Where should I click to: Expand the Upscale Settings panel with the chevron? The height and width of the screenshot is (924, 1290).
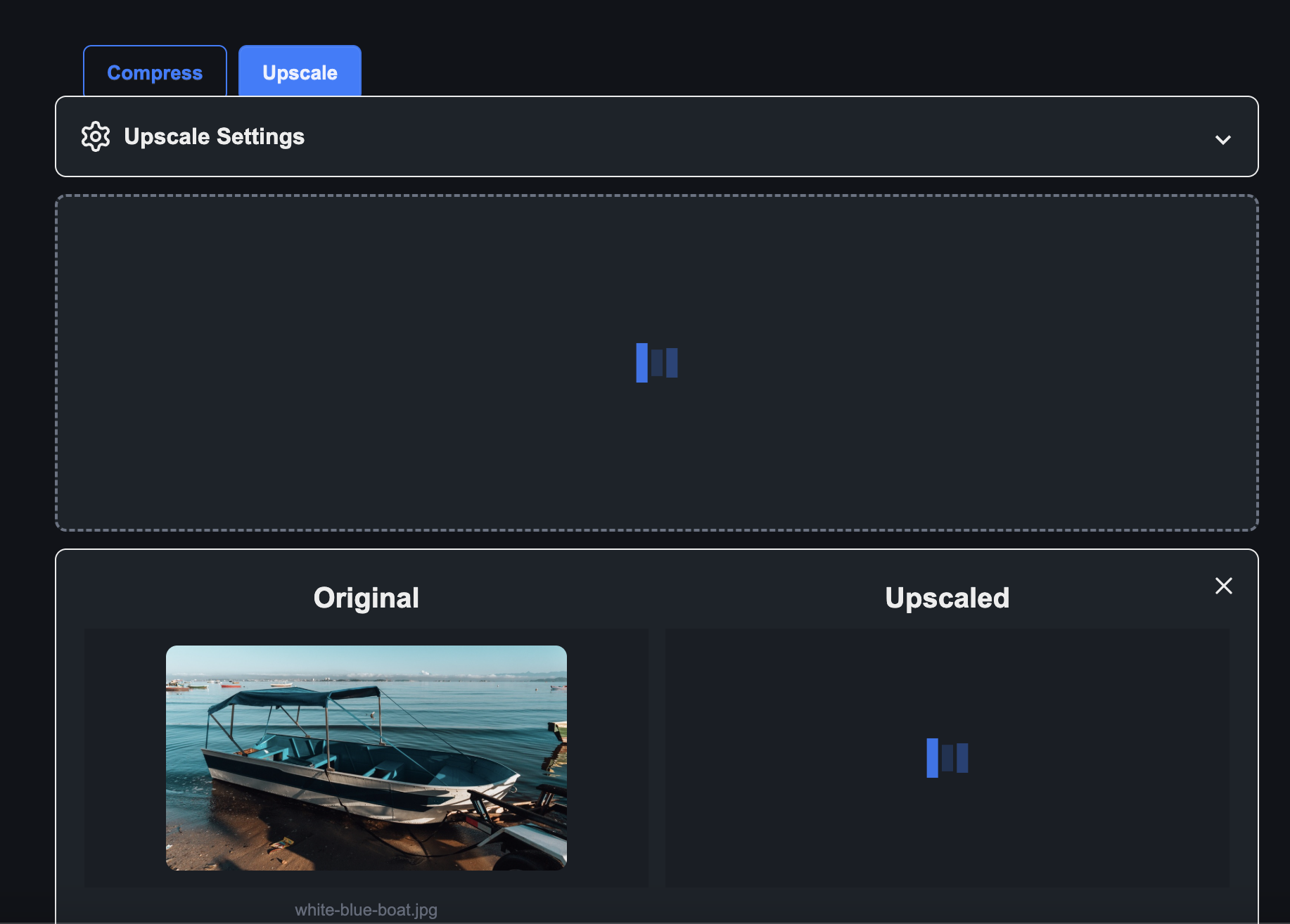point(1224,140)
